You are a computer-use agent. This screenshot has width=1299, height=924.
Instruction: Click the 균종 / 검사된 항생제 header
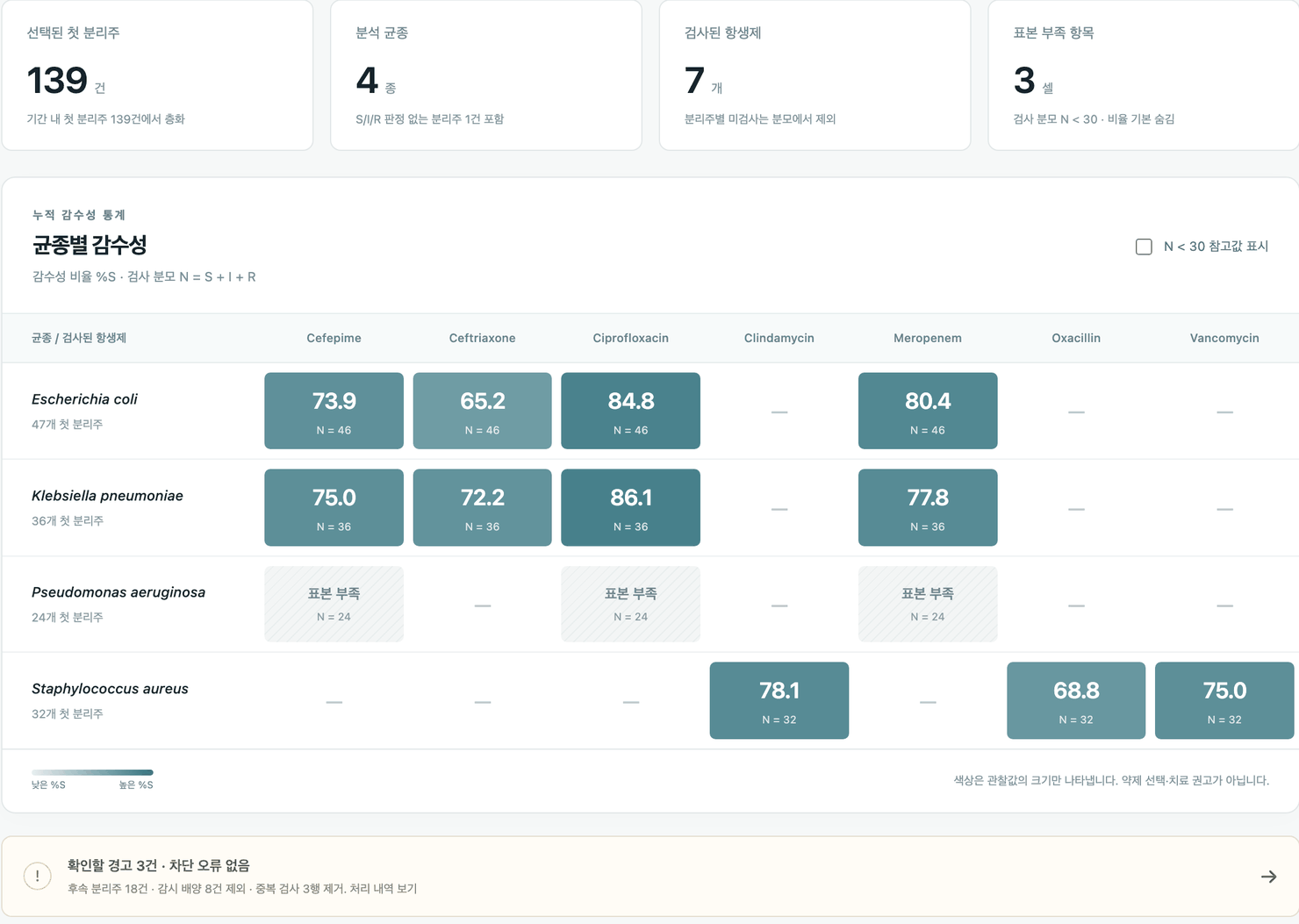[79, 338]
